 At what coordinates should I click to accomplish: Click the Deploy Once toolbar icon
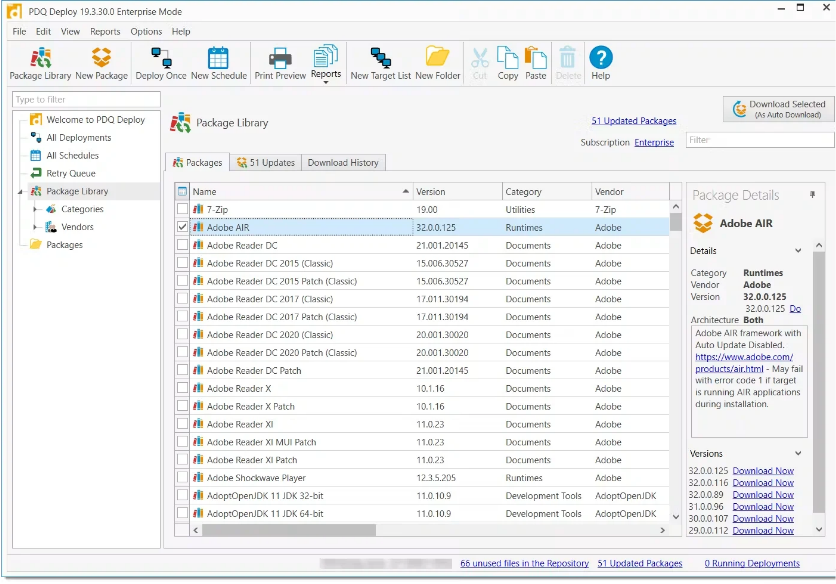160,63
